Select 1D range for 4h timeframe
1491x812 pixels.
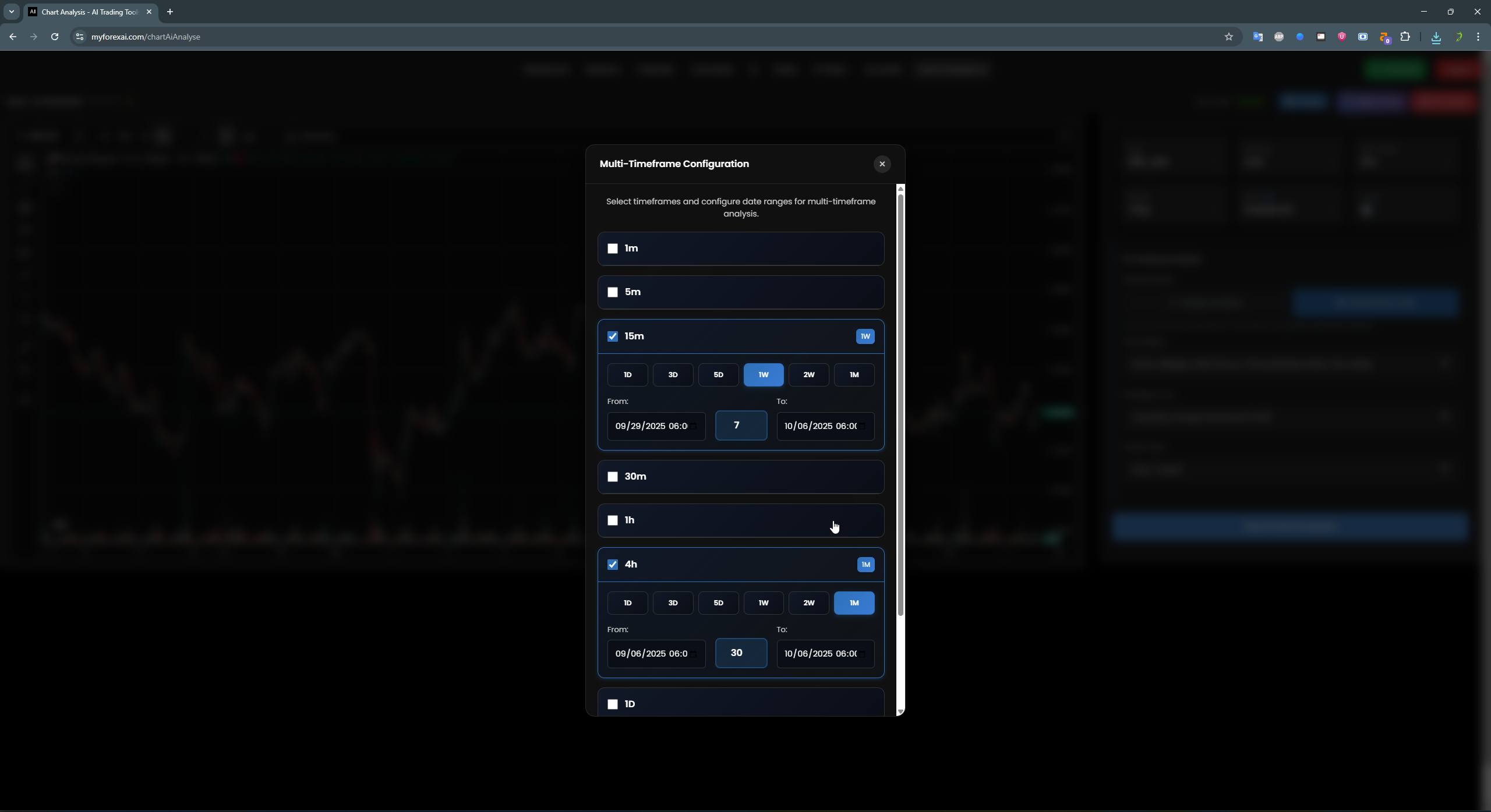tap(627, 603)
